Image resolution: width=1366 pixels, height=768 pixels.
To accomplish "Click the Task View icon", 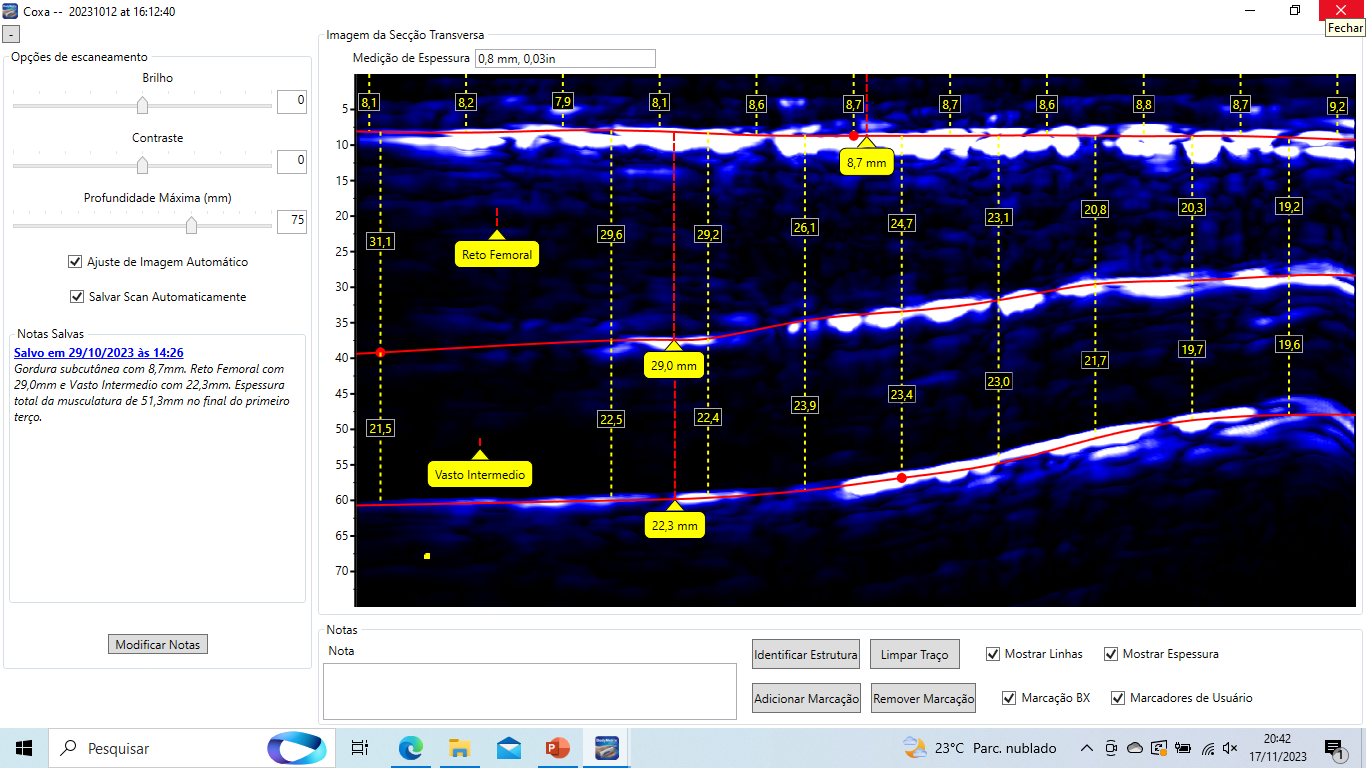I will [360, 748].
